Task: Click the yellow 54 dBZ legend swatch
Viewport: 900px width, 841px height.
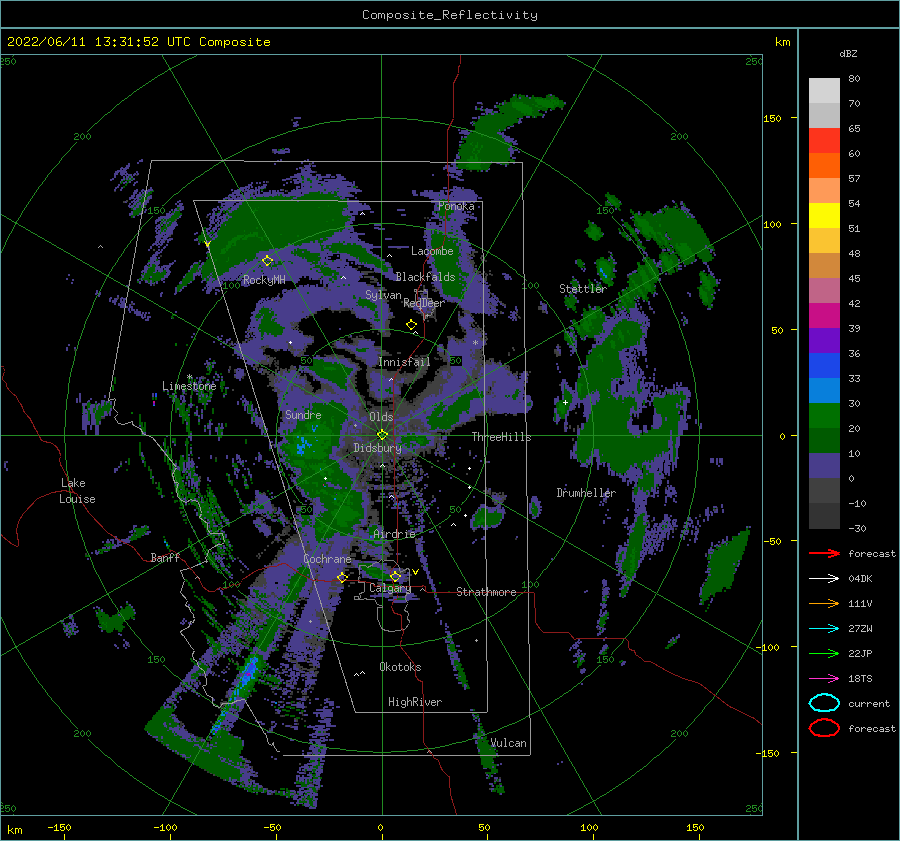Action: pos(824,215)
